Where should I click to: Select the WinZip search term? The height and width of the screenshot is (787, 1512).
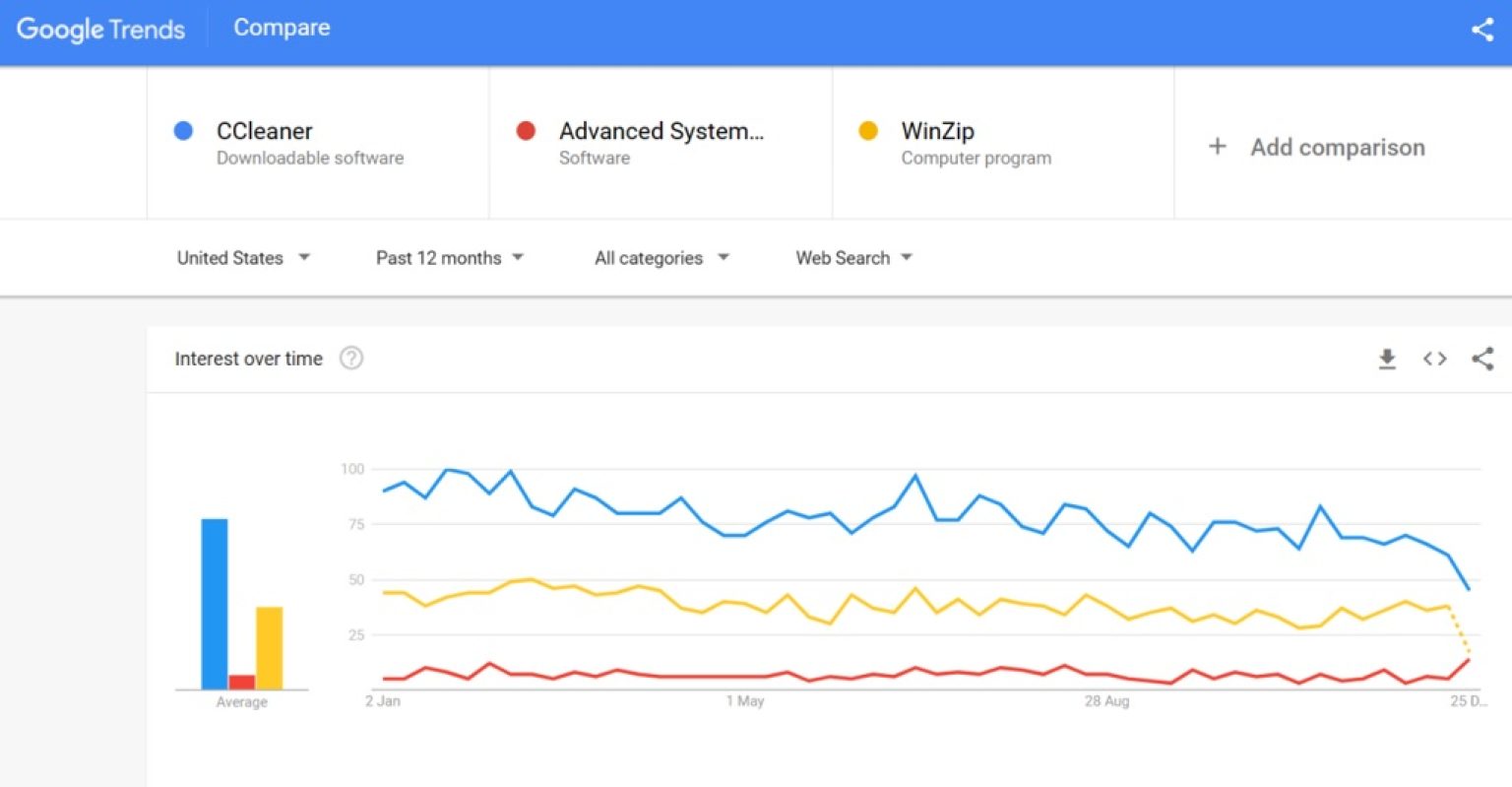click(937, 130)
